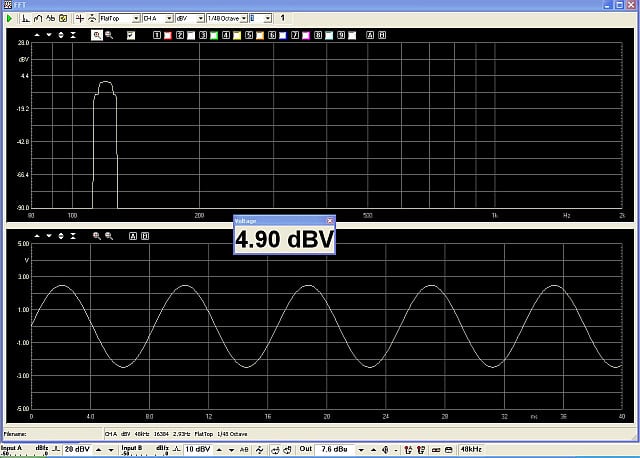The image size is (640, 458).
Task: Open the dBV units dropdown in top toolbar
Action: pyautogui.click(x=201, y=18)
